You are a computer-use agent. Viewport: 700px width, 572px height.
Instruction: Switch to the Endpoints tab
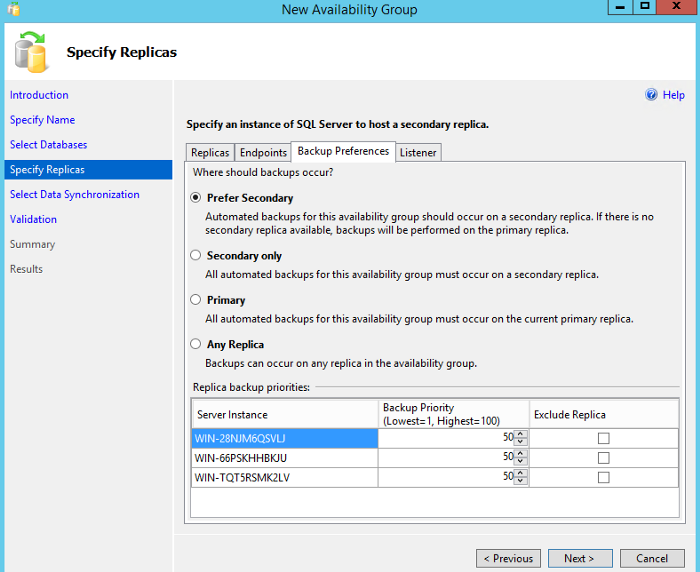click(x=263, y=153)
